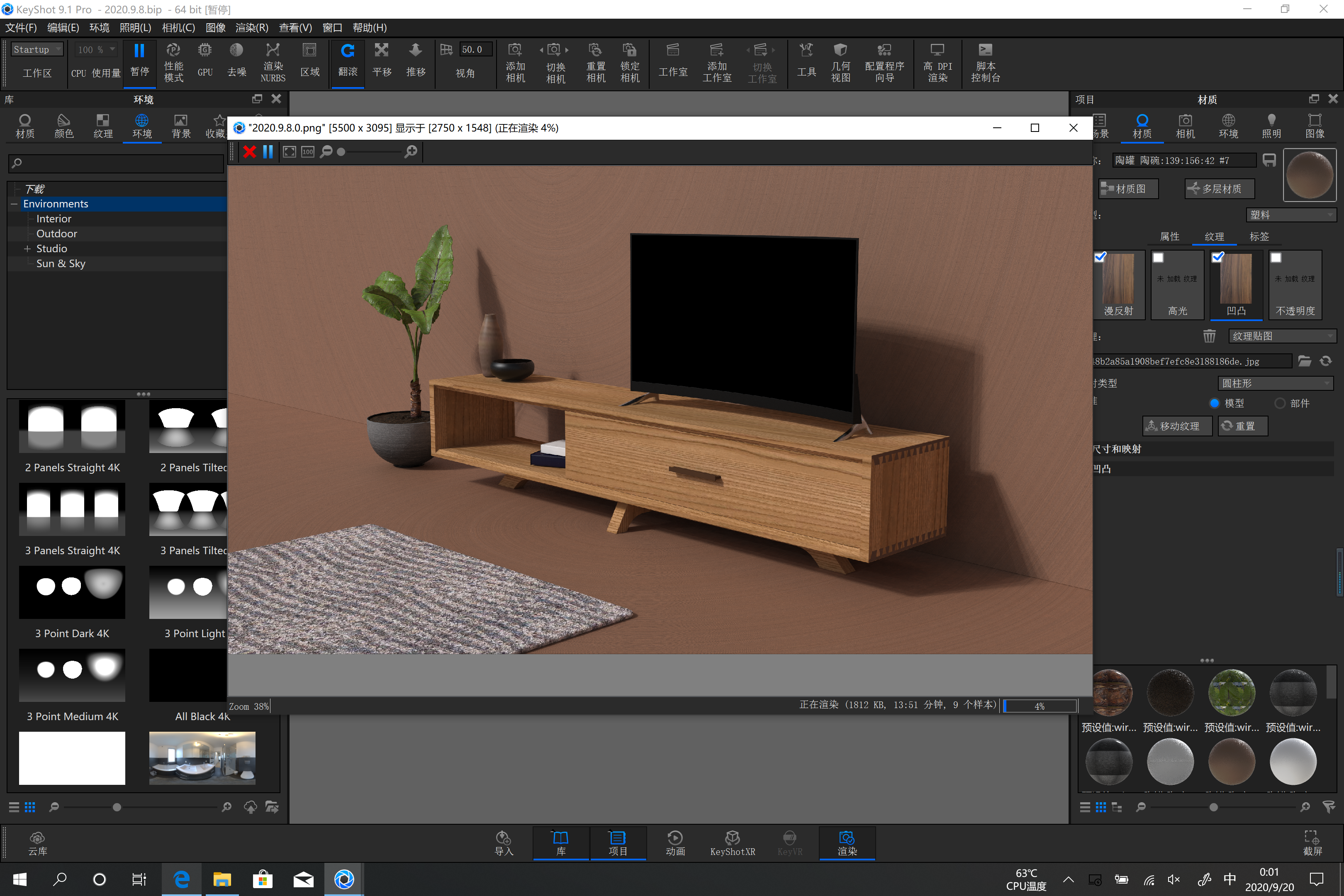Open the 圆柱形 mapping type dropdown

[x=1275, y=383]
